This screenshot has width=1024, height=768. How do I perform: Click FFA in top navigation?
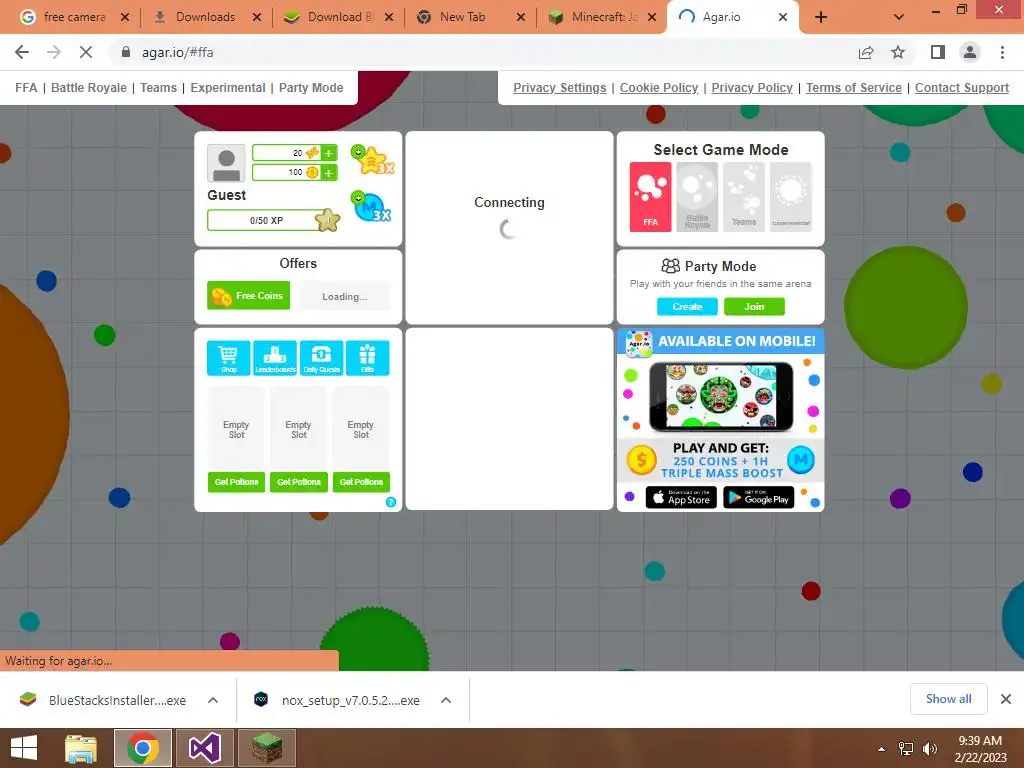26,88
